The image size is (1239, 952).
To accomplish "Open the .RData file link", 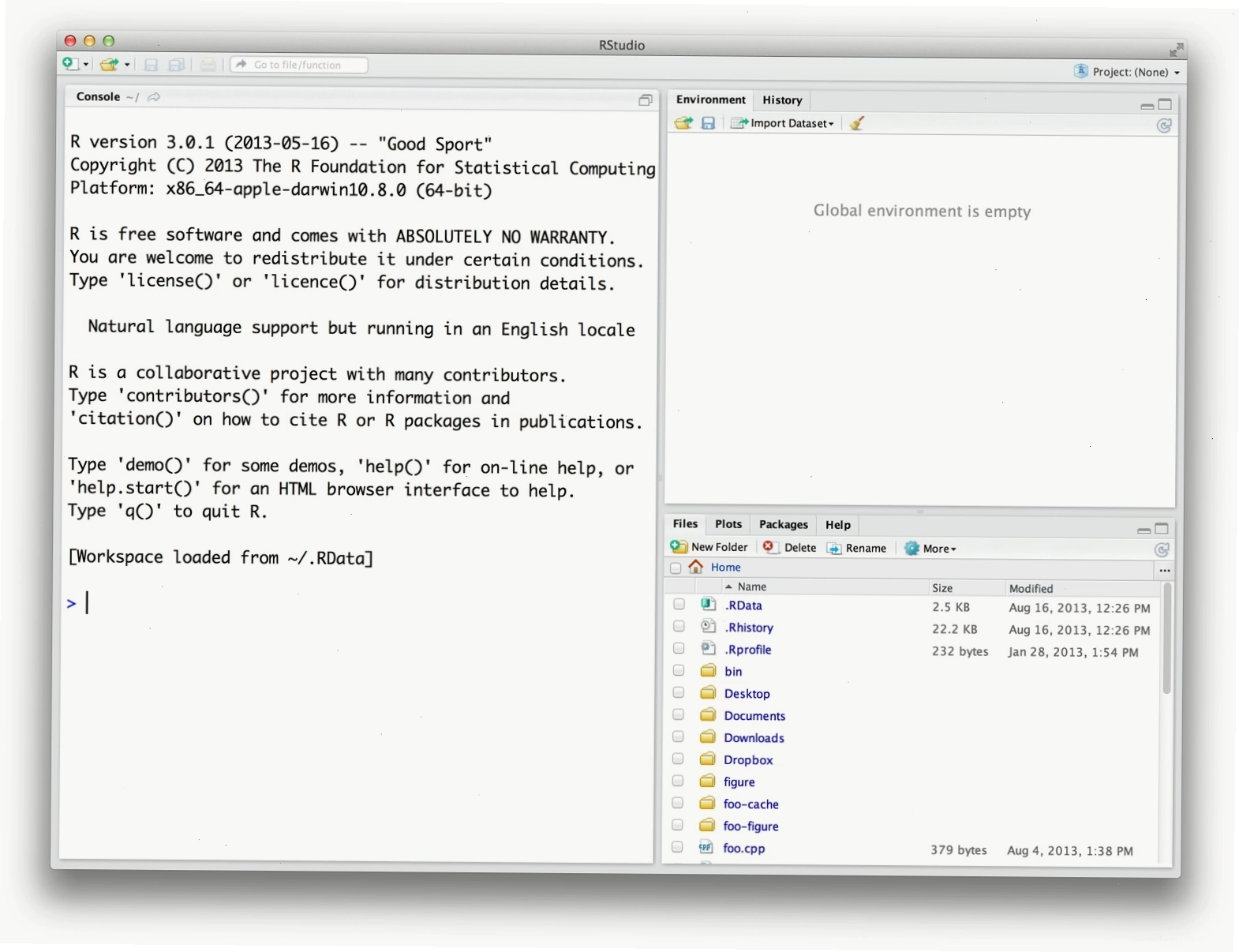I will coord(743,605).
